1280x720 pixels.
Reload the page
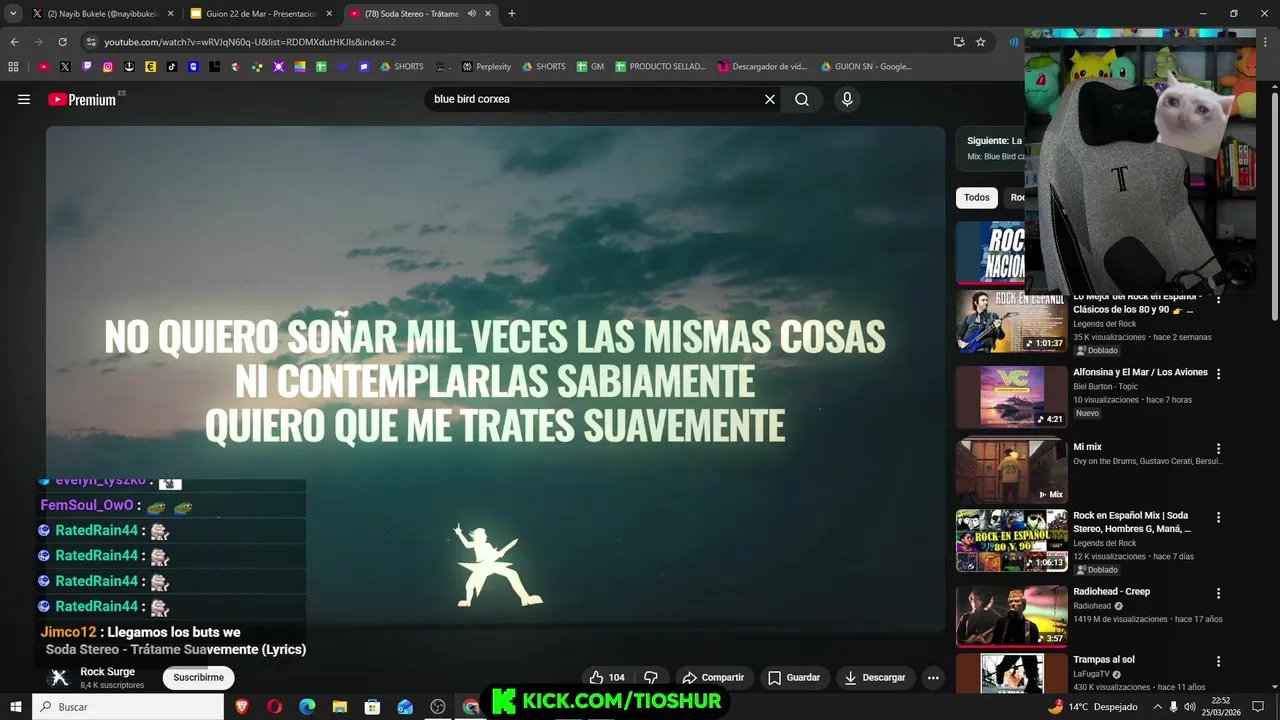click(x=62, y=42)
